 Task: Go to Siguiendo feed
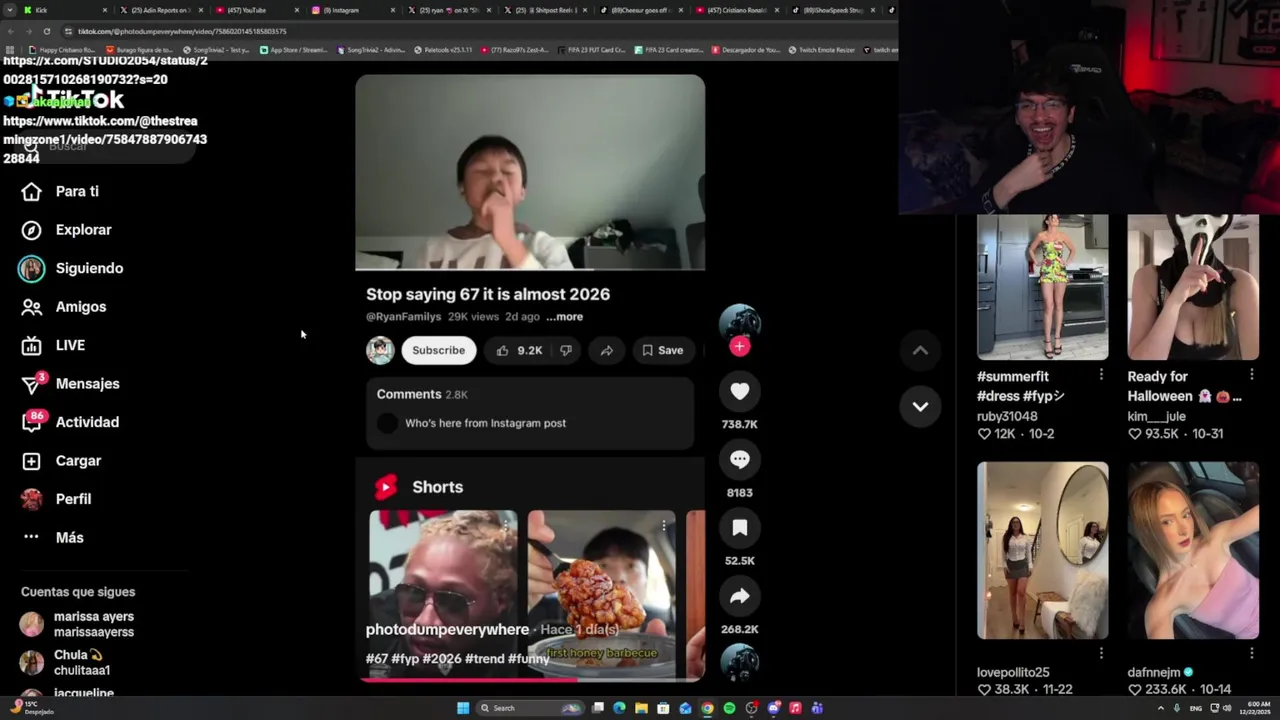[x=72, y=268]
